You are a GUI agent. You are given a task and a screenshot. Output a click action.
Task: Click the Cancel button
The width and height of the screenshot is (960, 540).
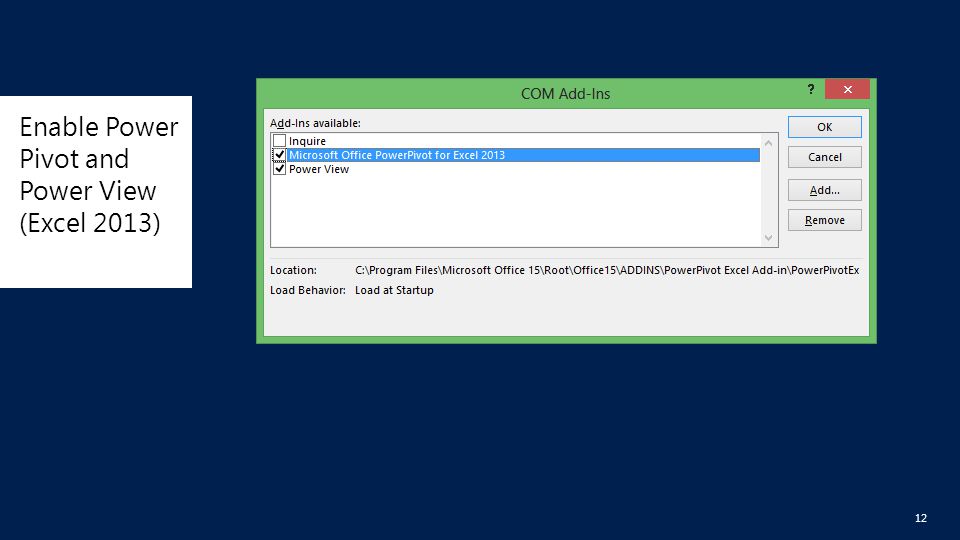pos(824,157)
